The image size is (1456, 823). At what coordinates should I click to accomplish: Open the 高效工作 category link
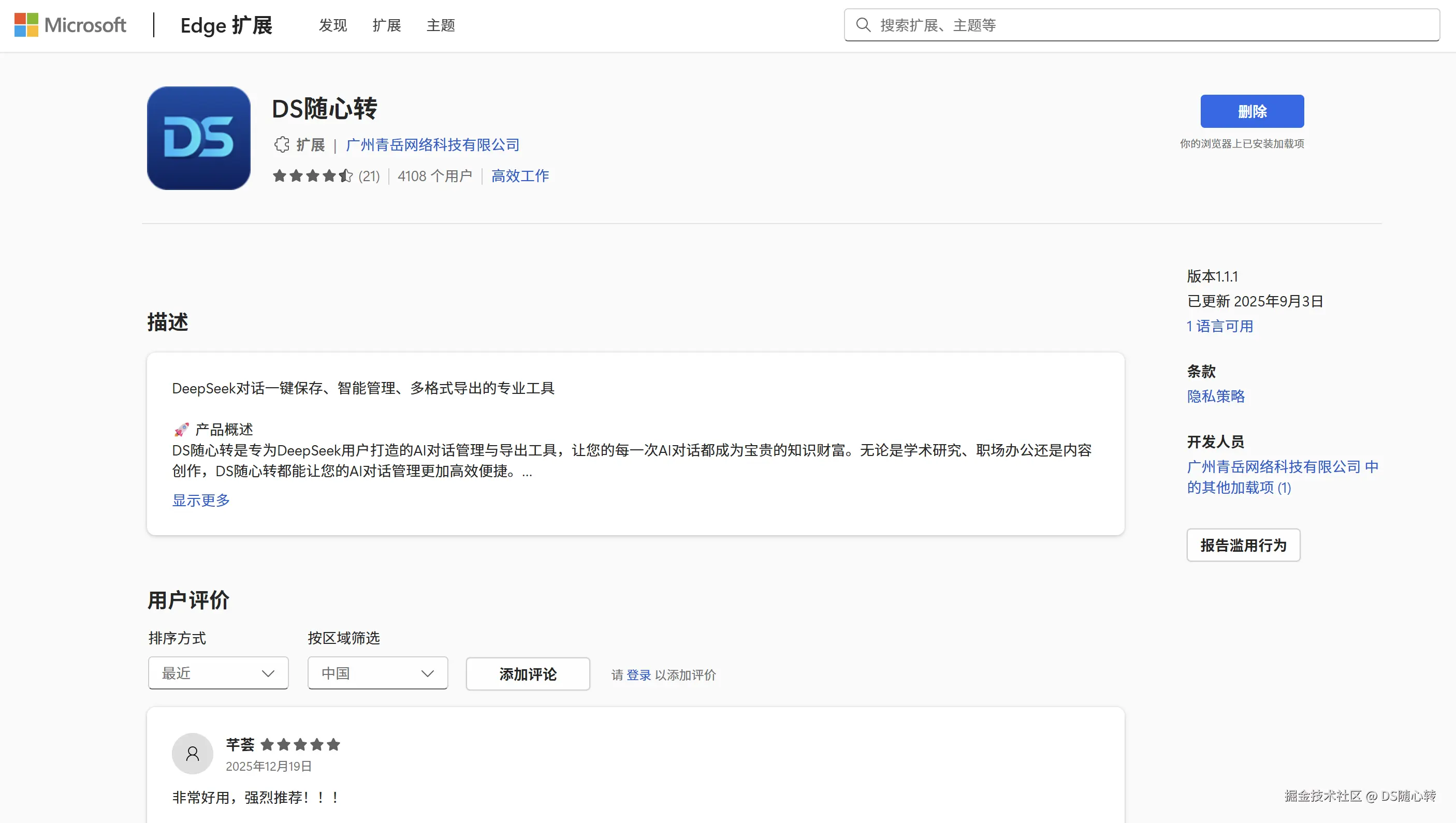pos(520,176)
